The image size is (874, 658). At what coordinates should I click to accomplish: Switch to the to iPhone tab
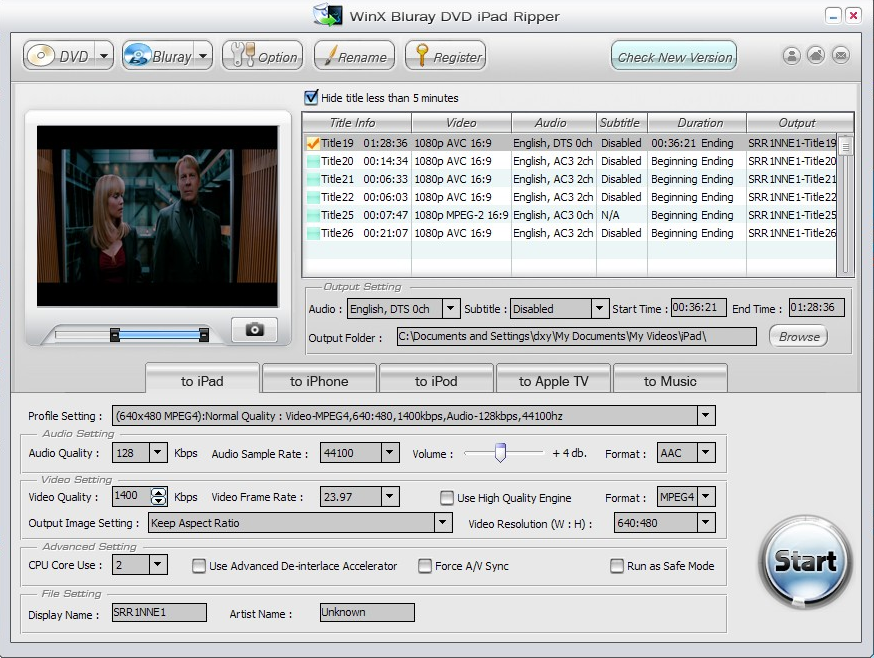click(x=319, y=381)
